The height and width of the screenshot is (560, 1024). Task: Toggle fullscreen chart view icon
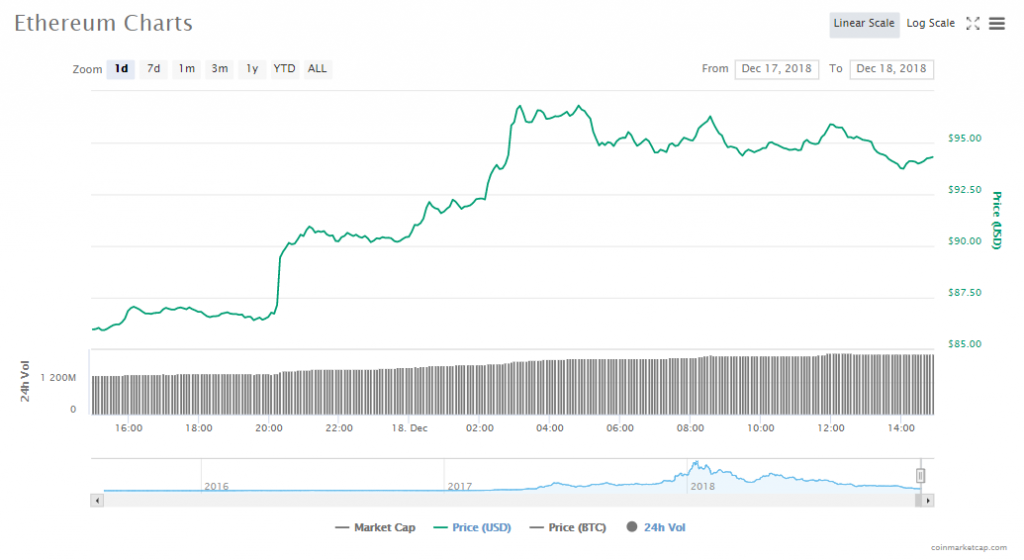coord(972,24)
